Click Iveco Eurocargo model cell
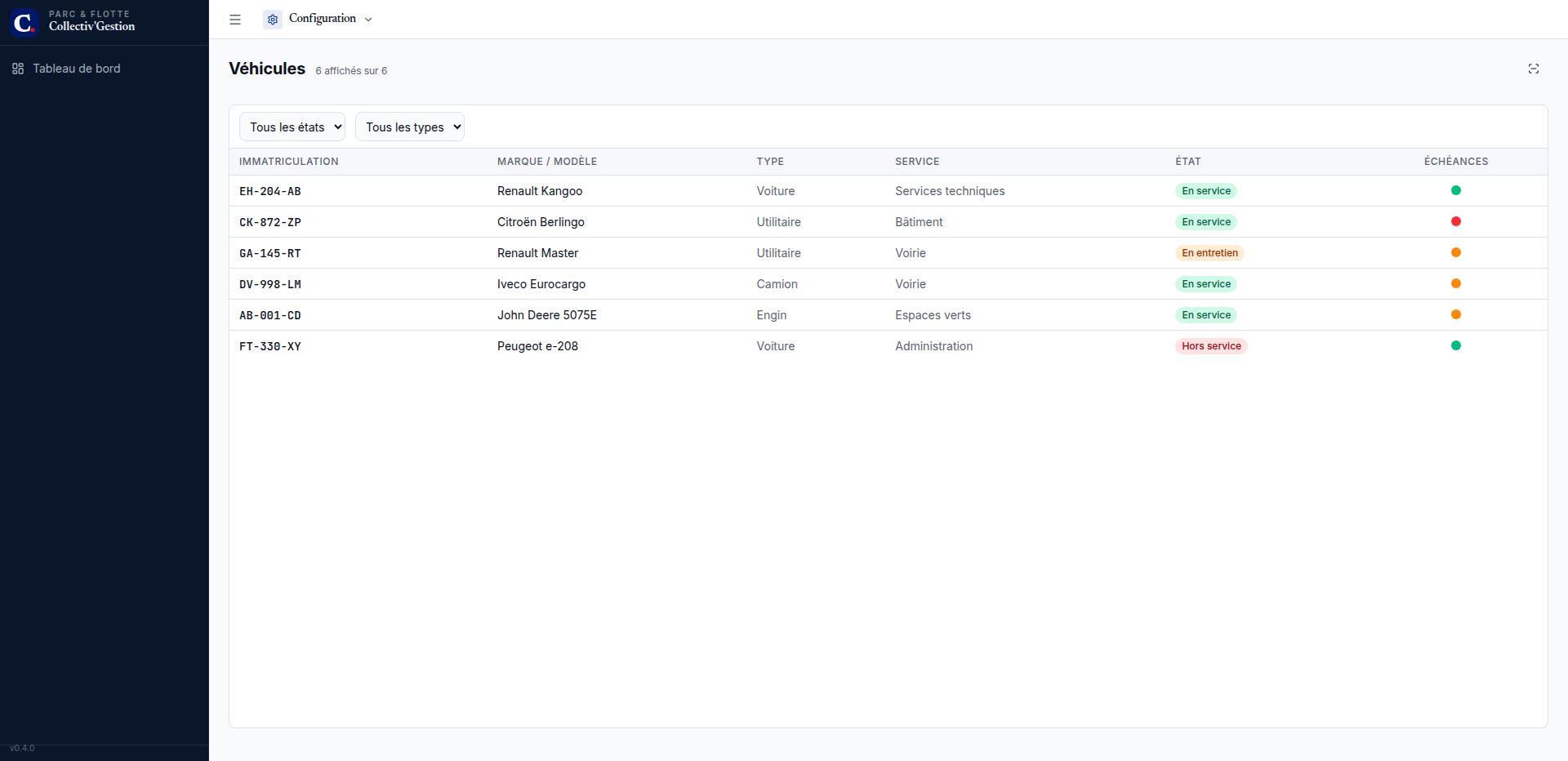The width and height of the screenshot is (1568, 761). 541,284
